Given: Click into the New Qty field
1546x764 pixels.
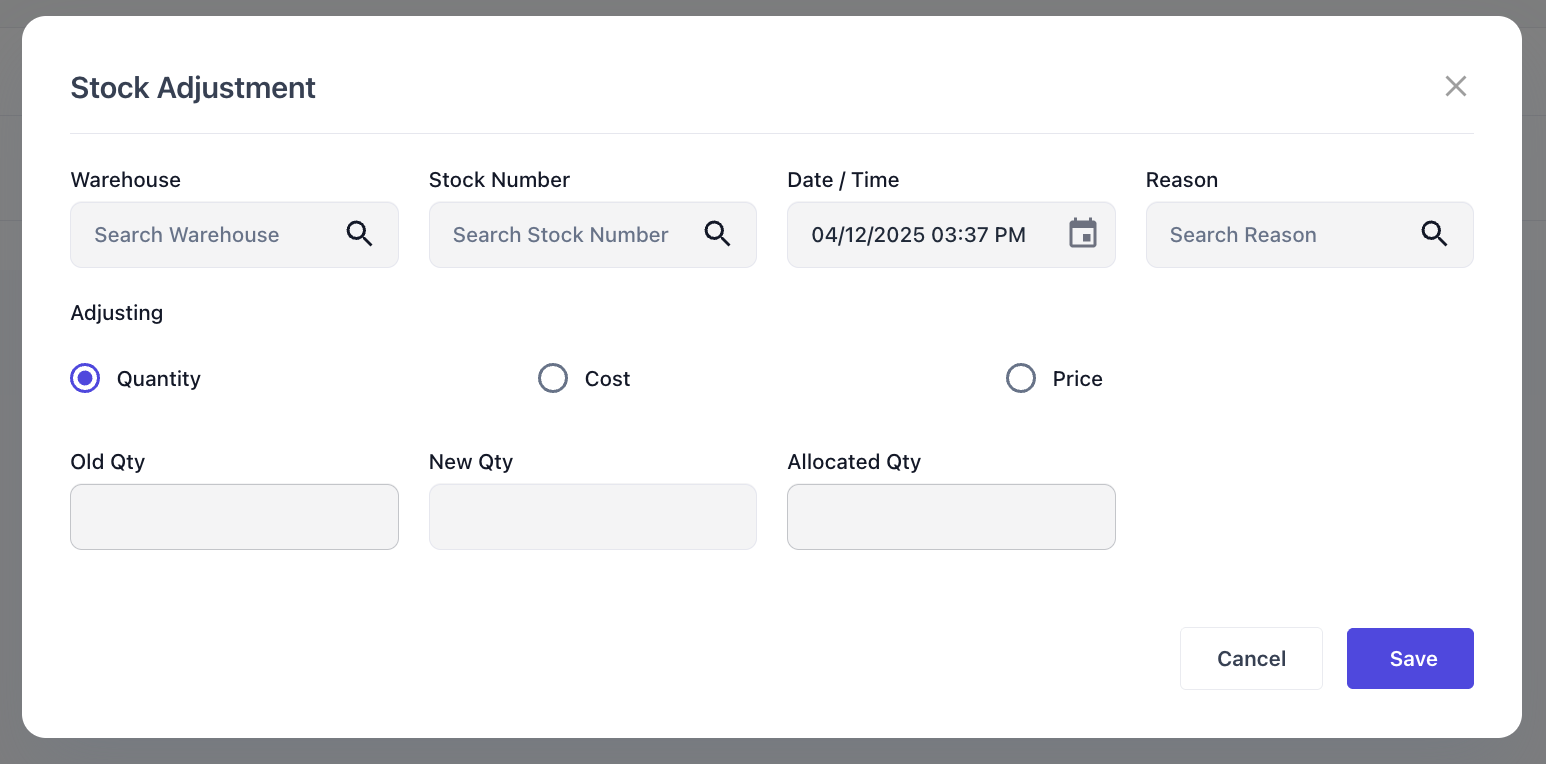Looking at the screenshot, I should tap(593, 517).
